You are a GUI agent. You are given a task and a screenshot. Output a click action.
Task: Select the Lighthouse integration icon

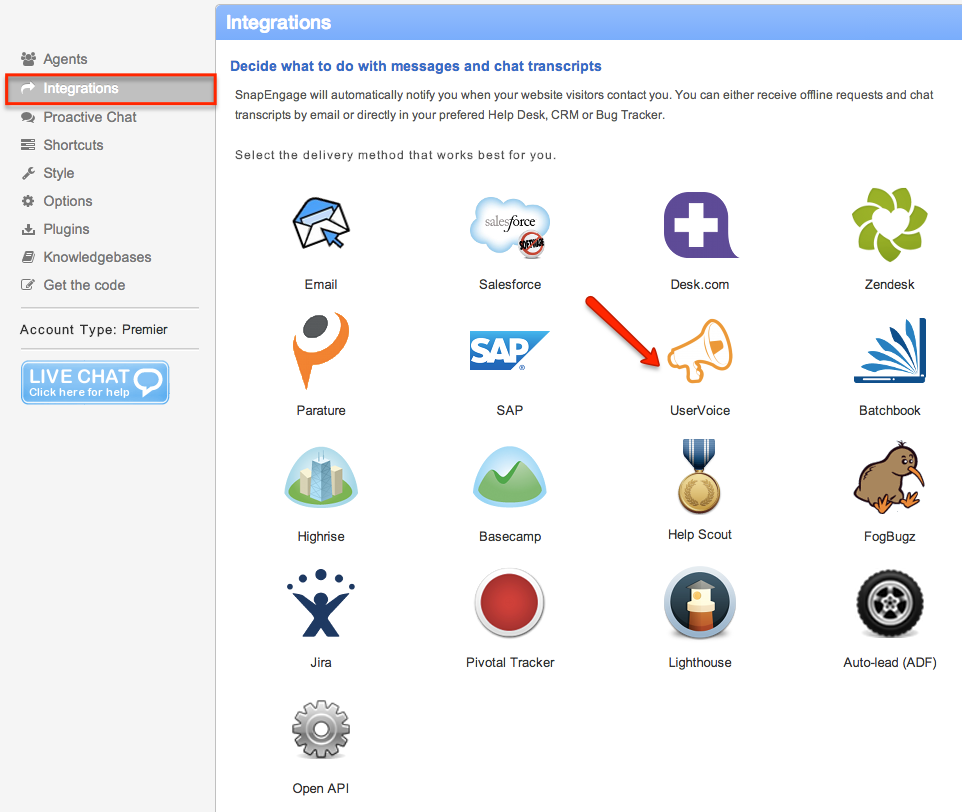click(700, 603)
